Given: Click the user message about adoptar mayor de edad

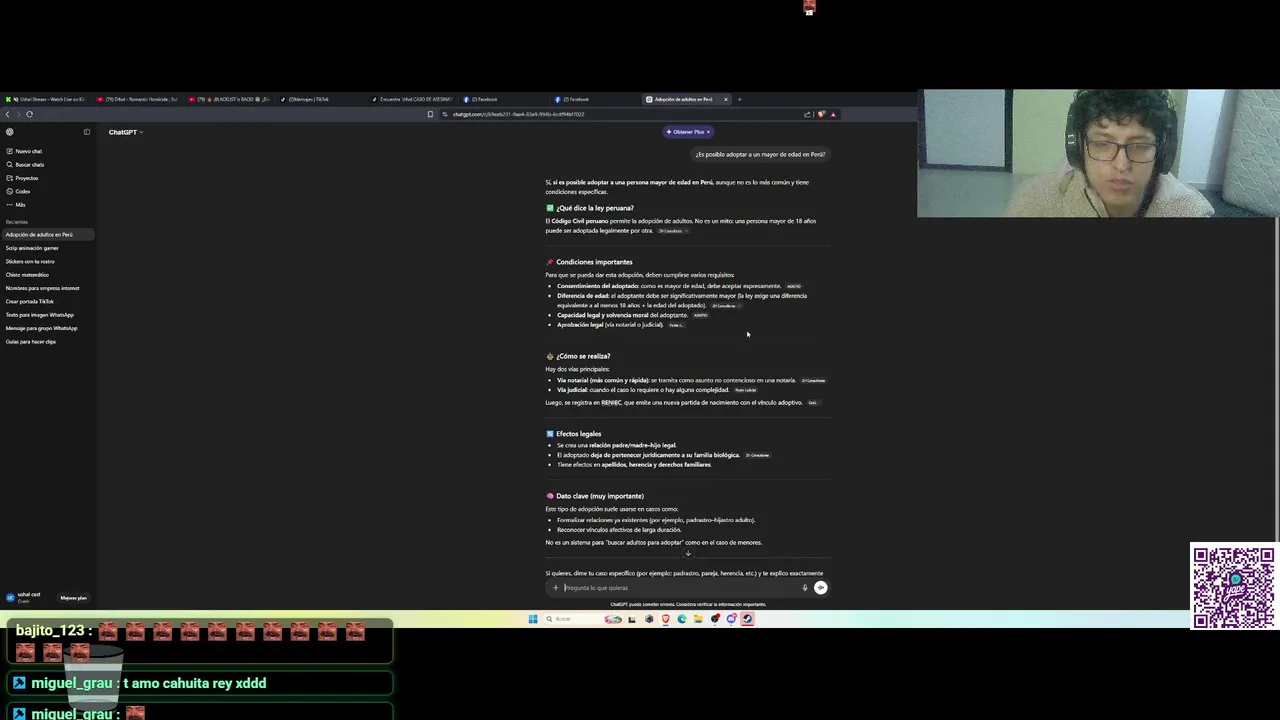Looking at the screenshot, I should click(760, 154).
